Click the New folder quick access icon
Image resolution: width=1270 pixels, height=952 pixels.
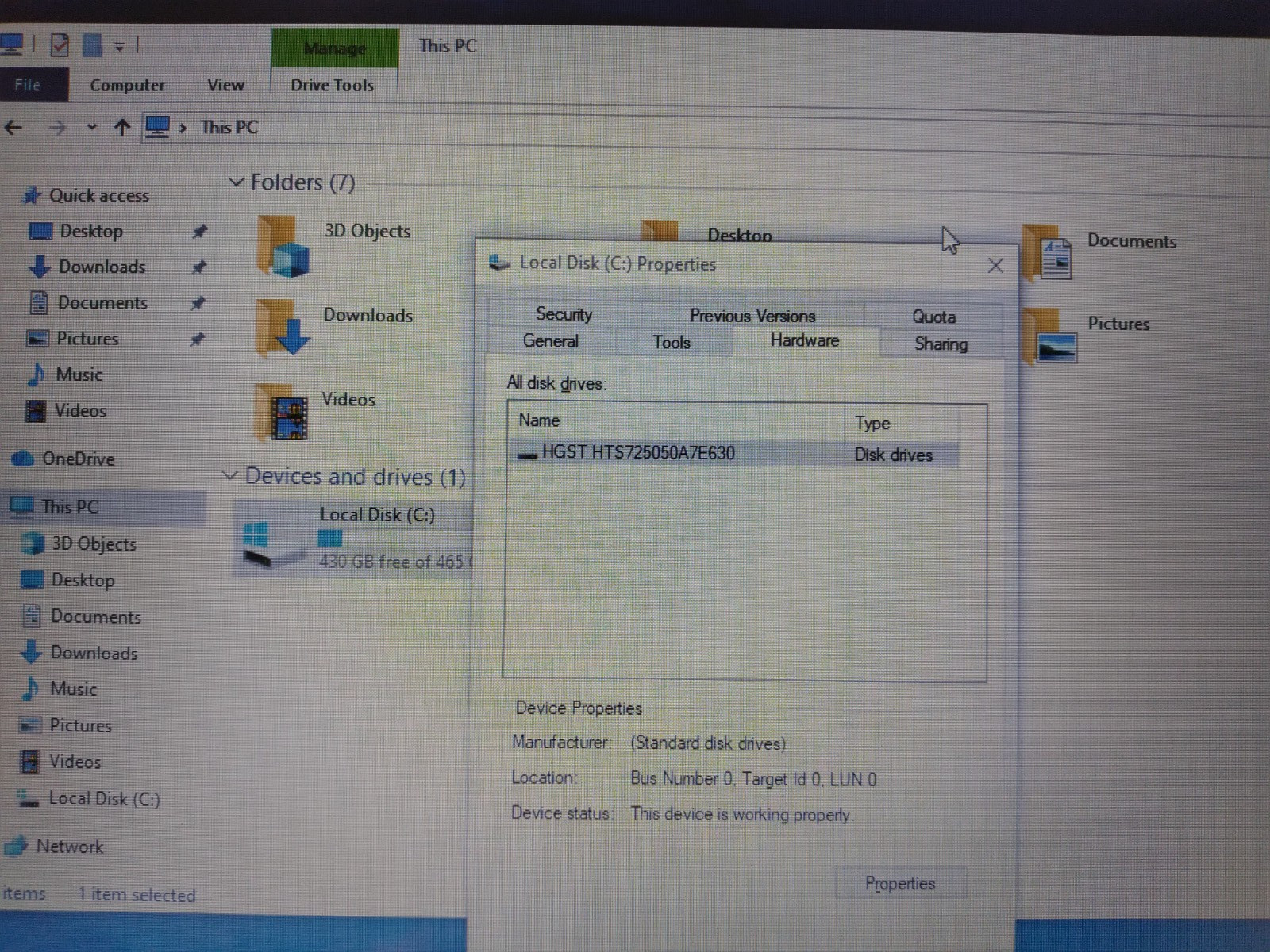(x=93, y=45)
